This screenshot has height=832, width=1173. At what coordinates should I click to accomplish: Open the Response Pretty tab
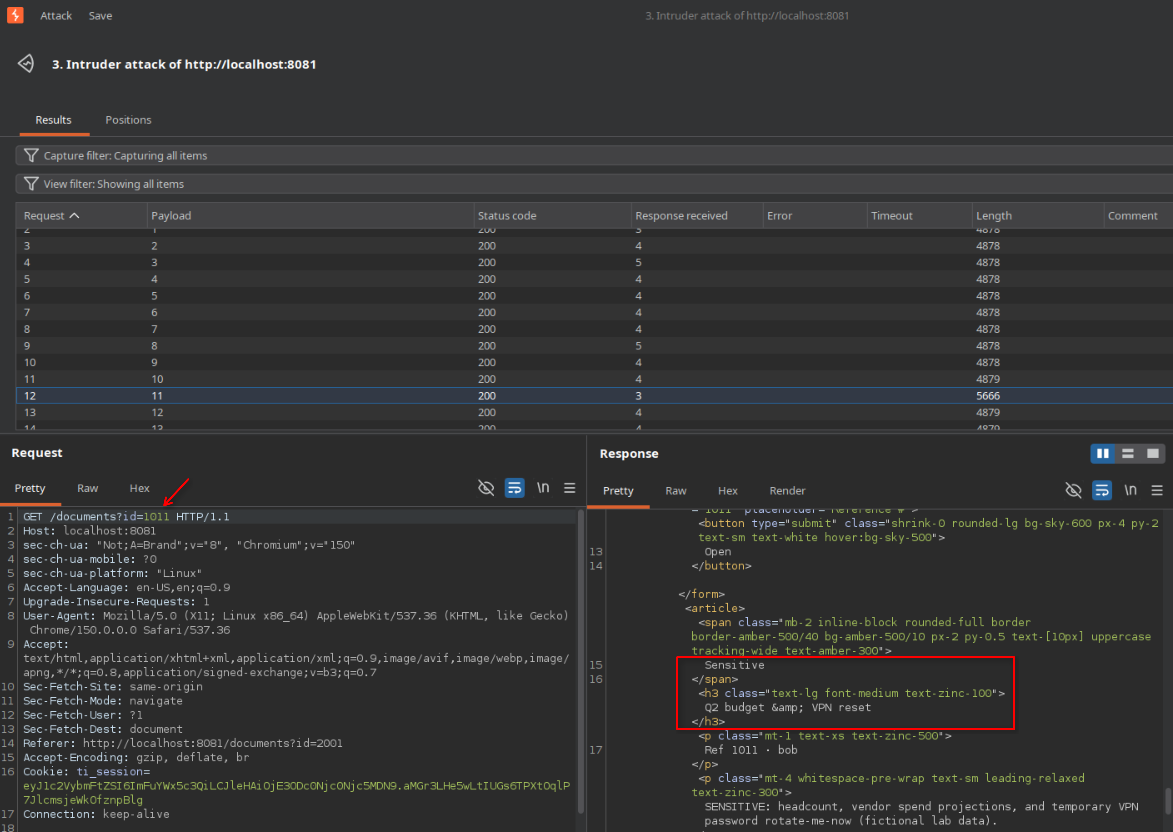pos(618,491)
